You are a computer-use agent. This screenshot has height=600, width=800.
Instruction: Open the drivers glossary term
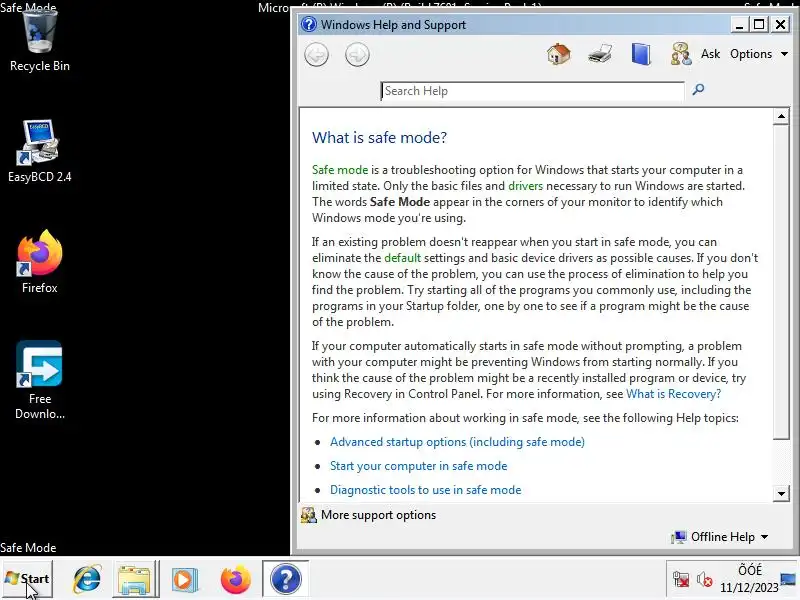[x=526, y=186]
